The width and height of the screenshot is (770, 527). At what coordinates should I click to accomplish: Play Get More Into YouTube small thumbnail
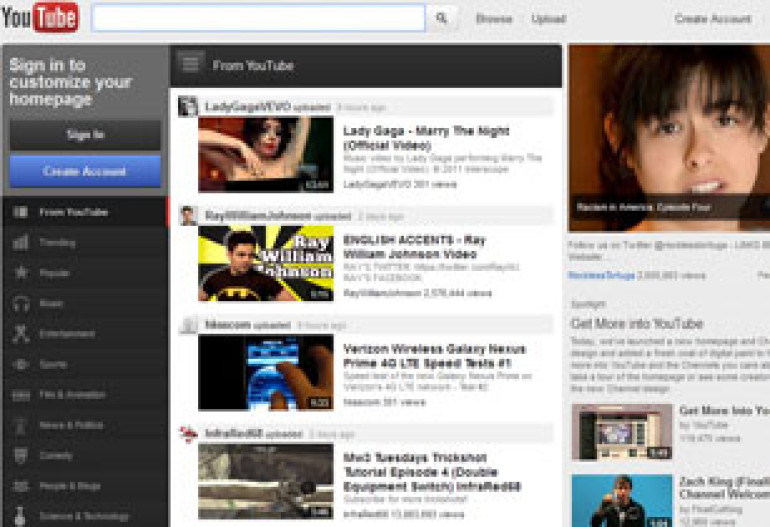coord(622,432)
